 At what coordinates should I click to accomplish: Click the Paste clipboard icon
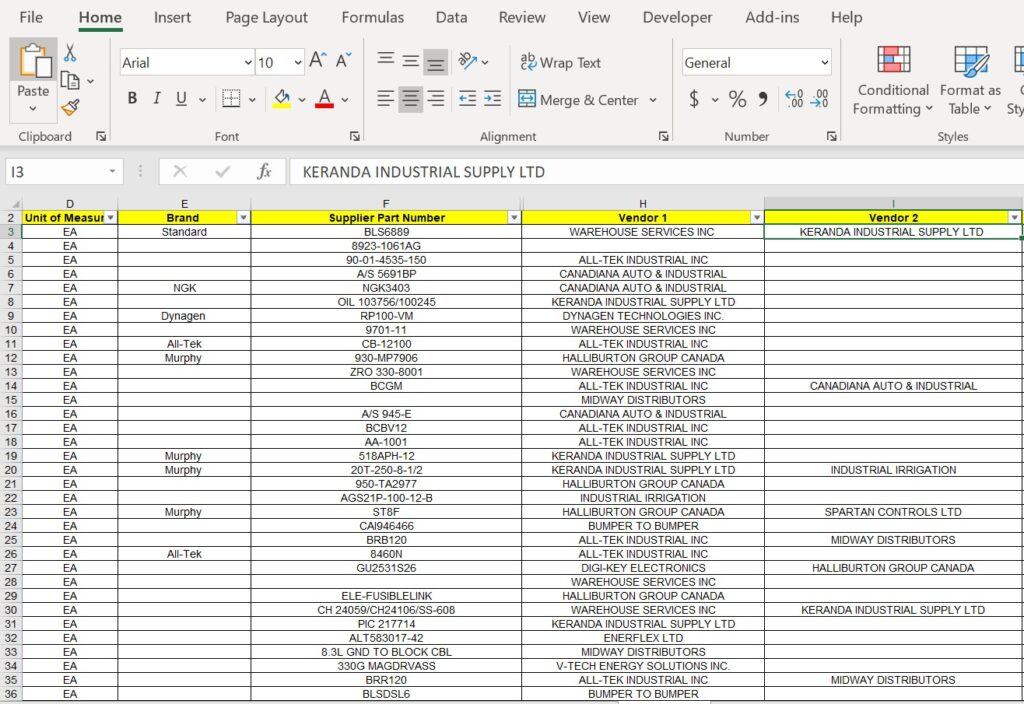pyautogui.click(x=33, y=60)
